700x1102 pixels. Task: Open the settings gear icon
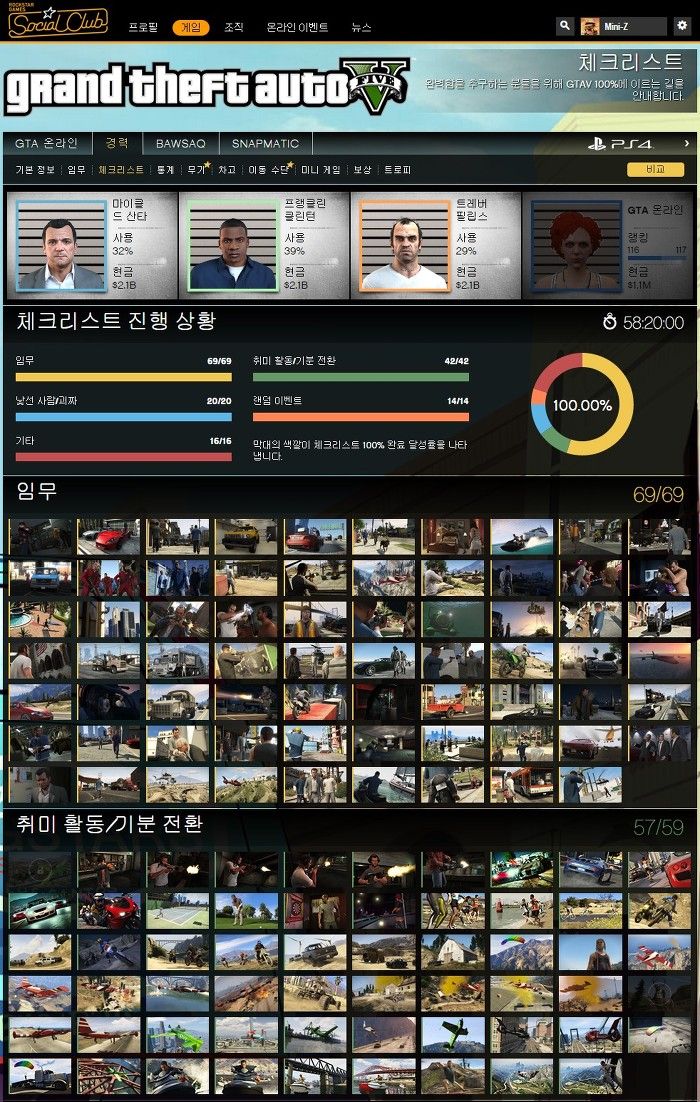coord(682,25)
